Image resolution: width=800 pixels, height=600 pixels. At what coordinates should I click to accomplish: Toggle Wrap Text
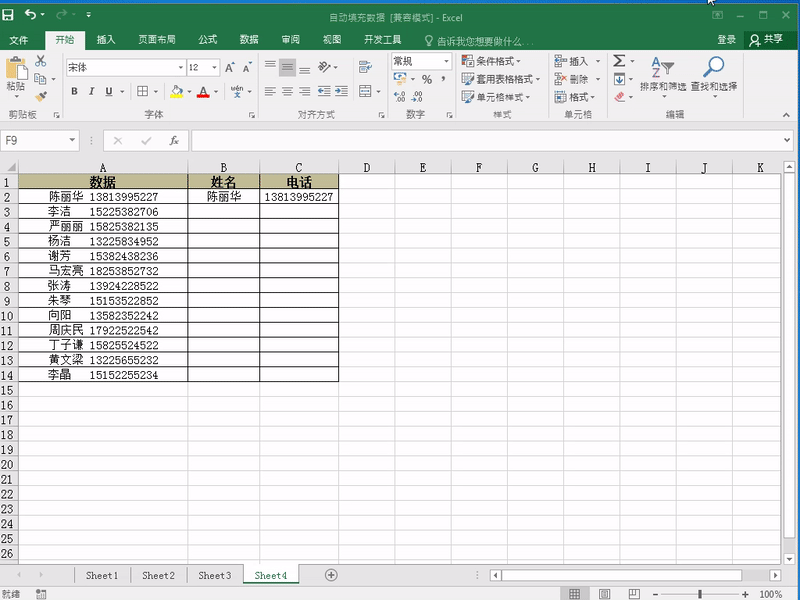click(365, 67)
